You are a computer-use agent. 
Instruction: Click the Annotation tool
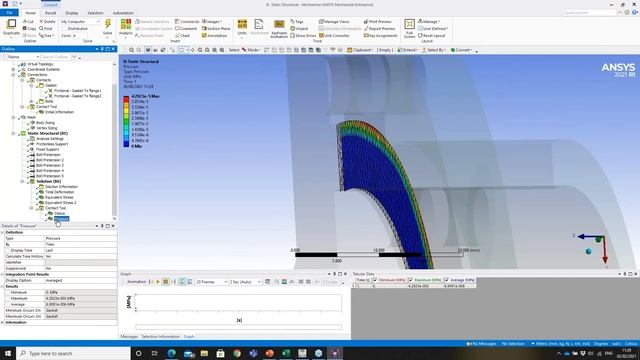tap(215, 36)
